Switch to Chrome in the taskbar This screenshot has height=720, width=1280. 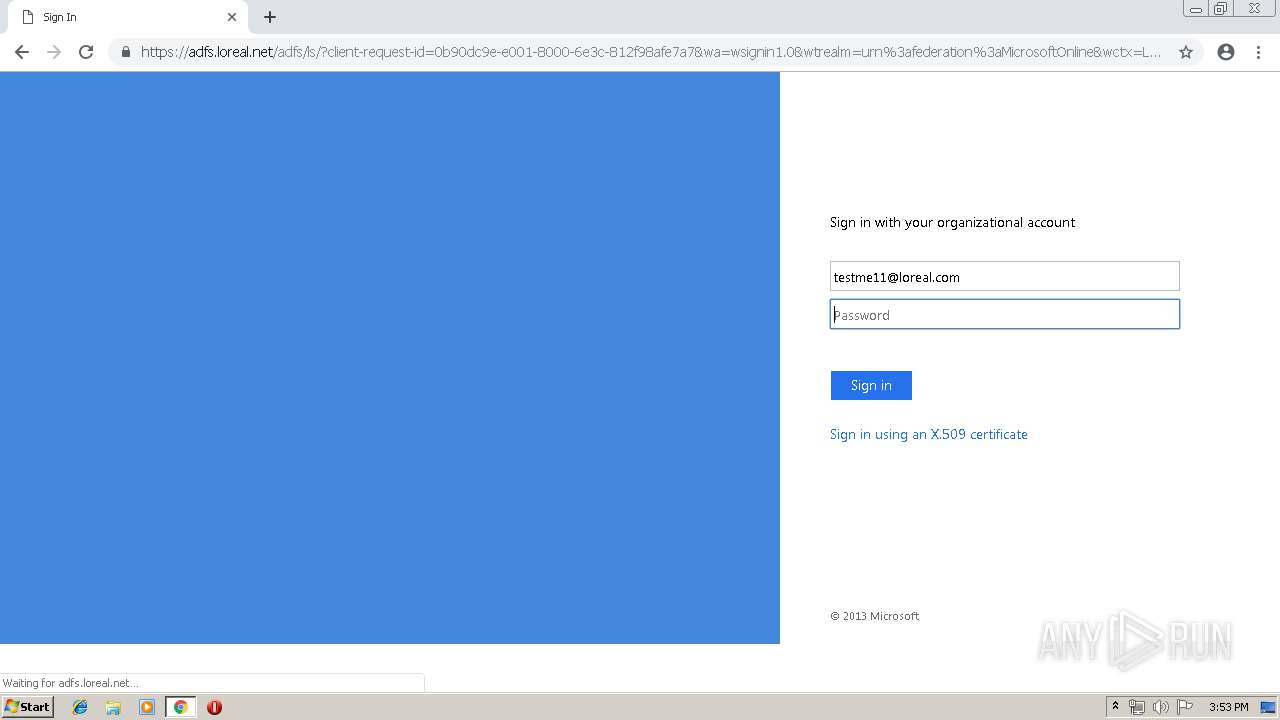pos(180,707)
